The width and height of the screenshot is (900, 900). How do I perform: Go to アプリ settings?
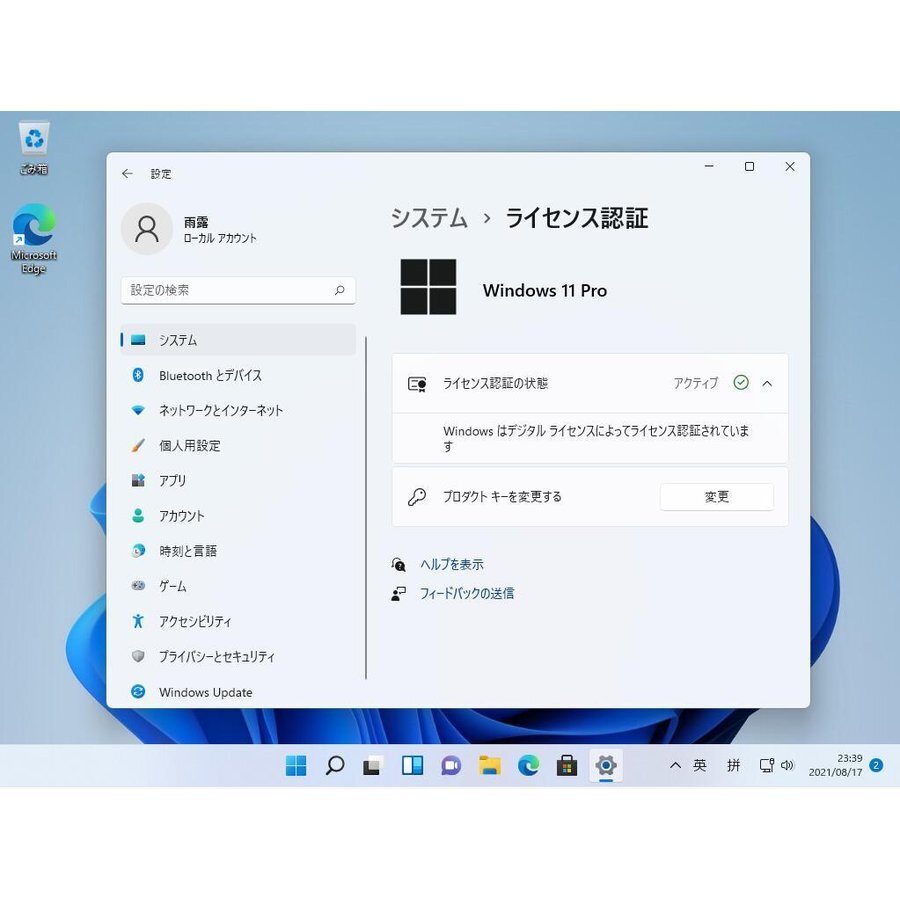coord(175,480)
